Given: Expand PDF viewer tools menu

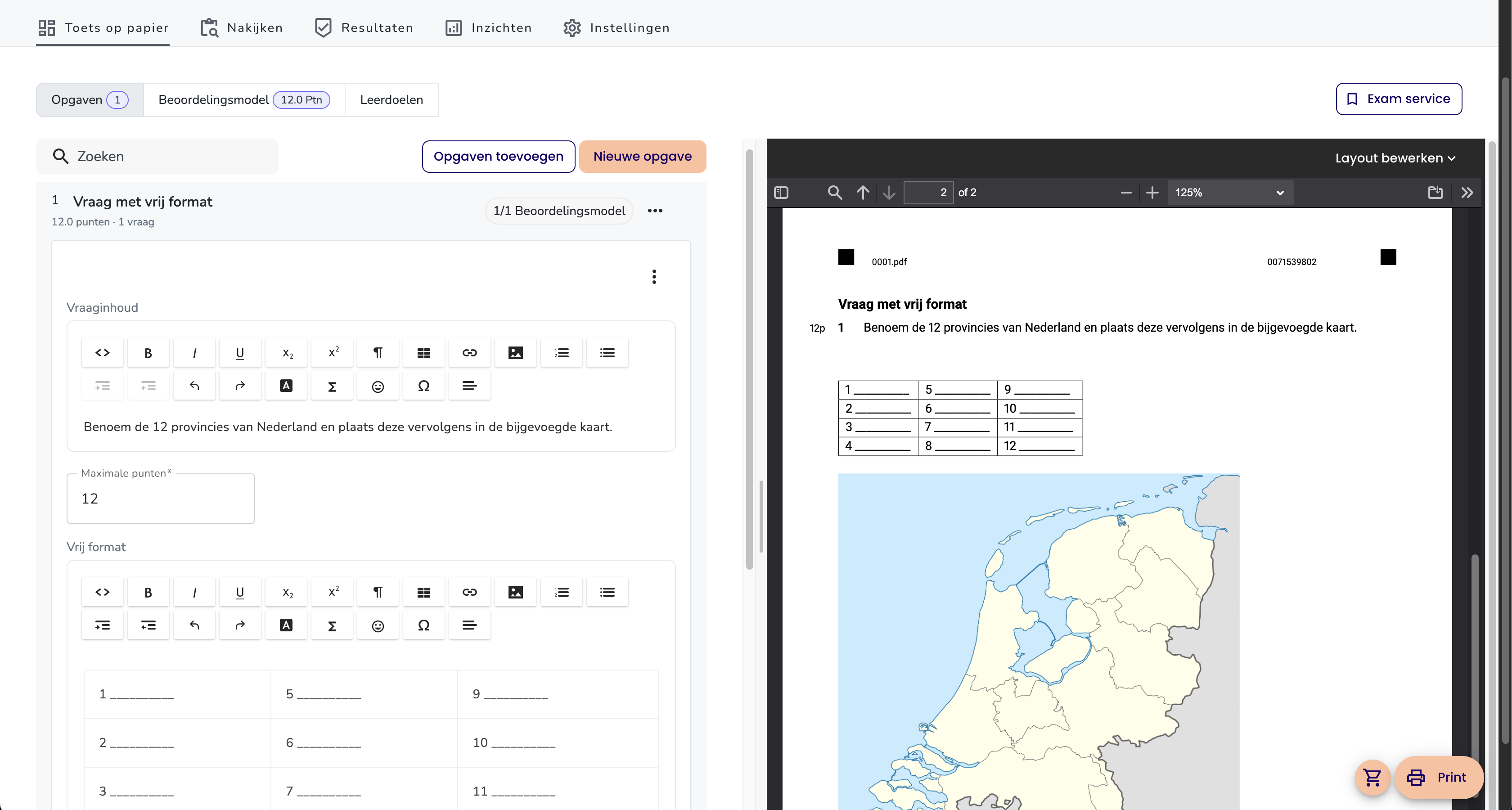Looking at the screenshot, I should (x=1467, y=193).
